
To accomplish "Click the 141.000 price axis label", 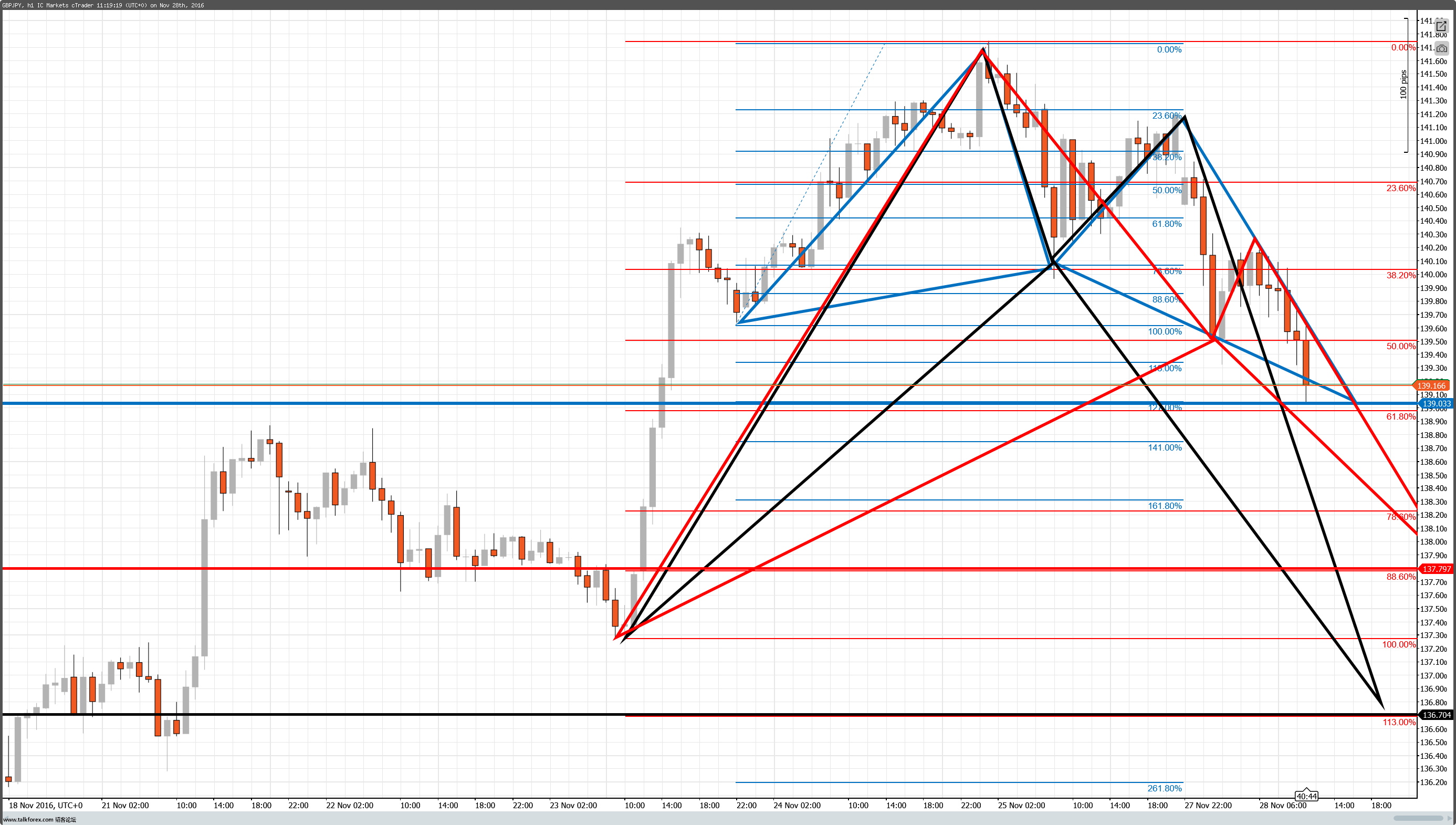I will click(1433, 141).
